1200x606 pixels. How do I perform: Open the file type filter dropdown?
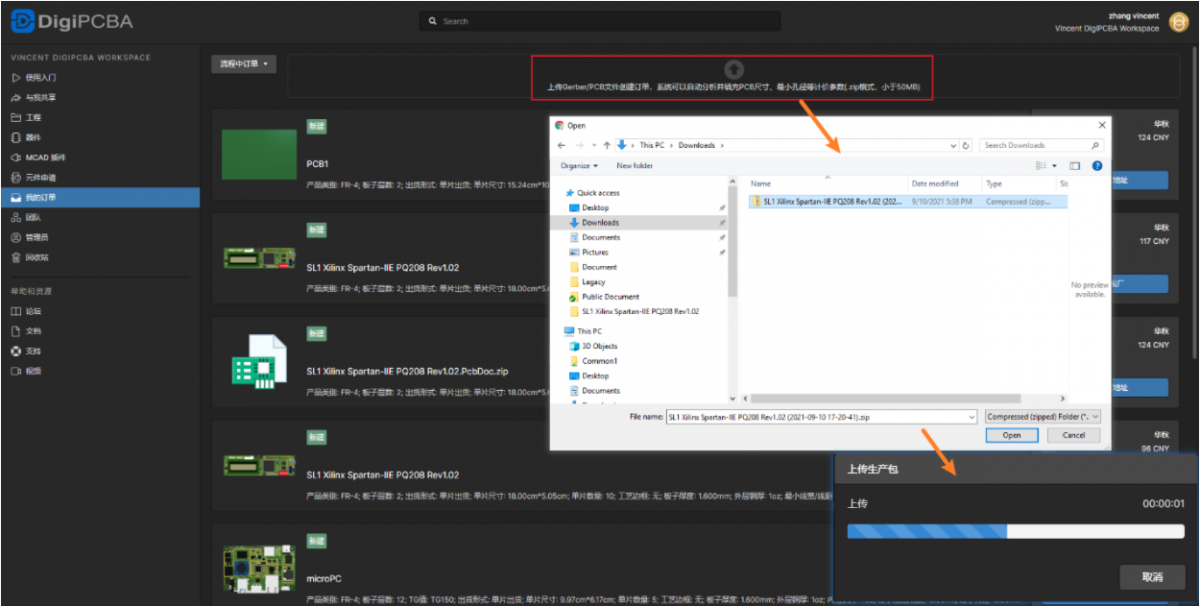1042,416
